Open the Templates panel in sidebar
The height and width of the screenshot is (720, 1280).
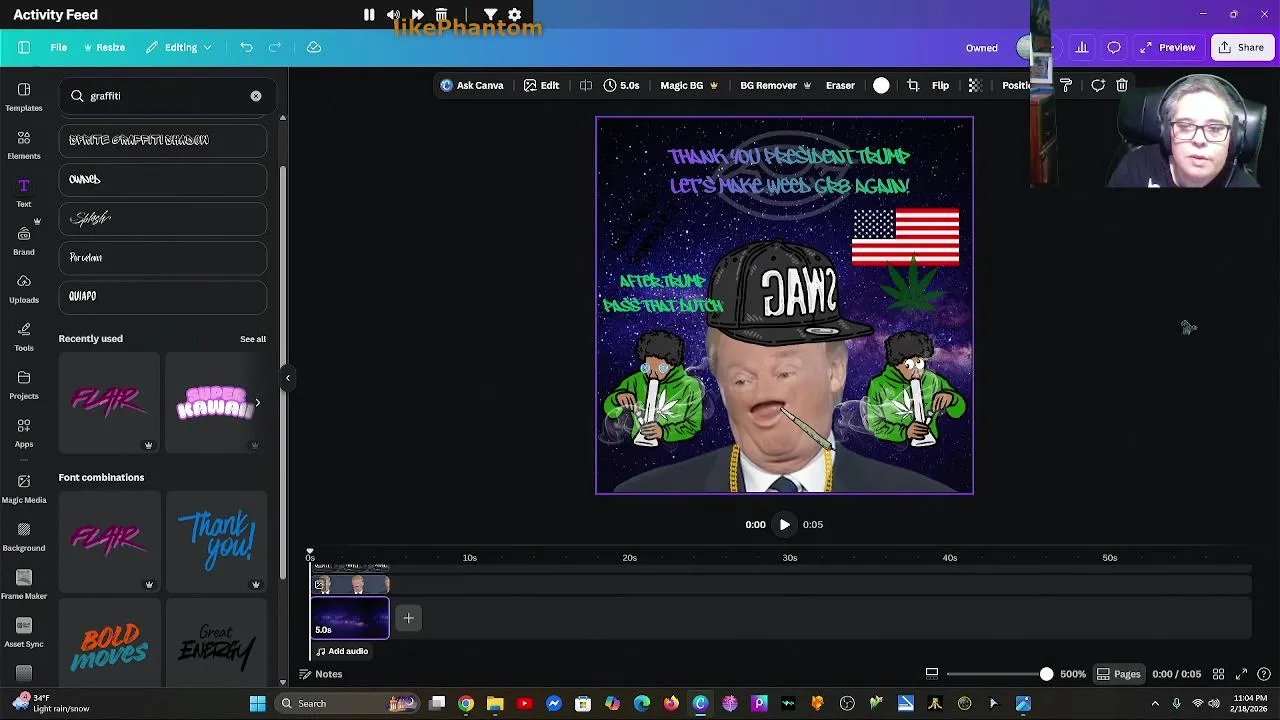24,96
